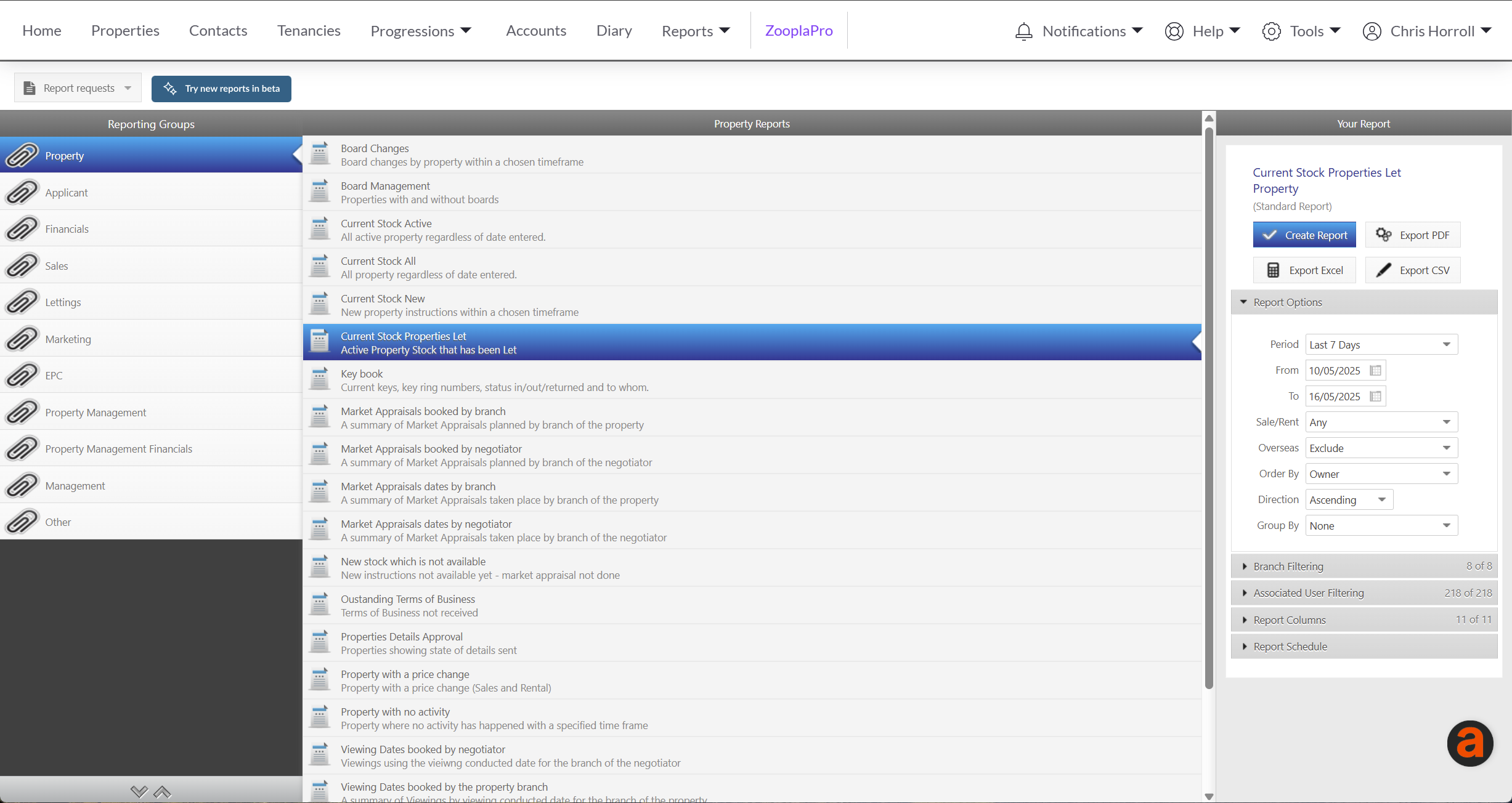Open the Group By dropdown showing None
This screenshot has height=803, width=1512.
tap(1381, 525)
